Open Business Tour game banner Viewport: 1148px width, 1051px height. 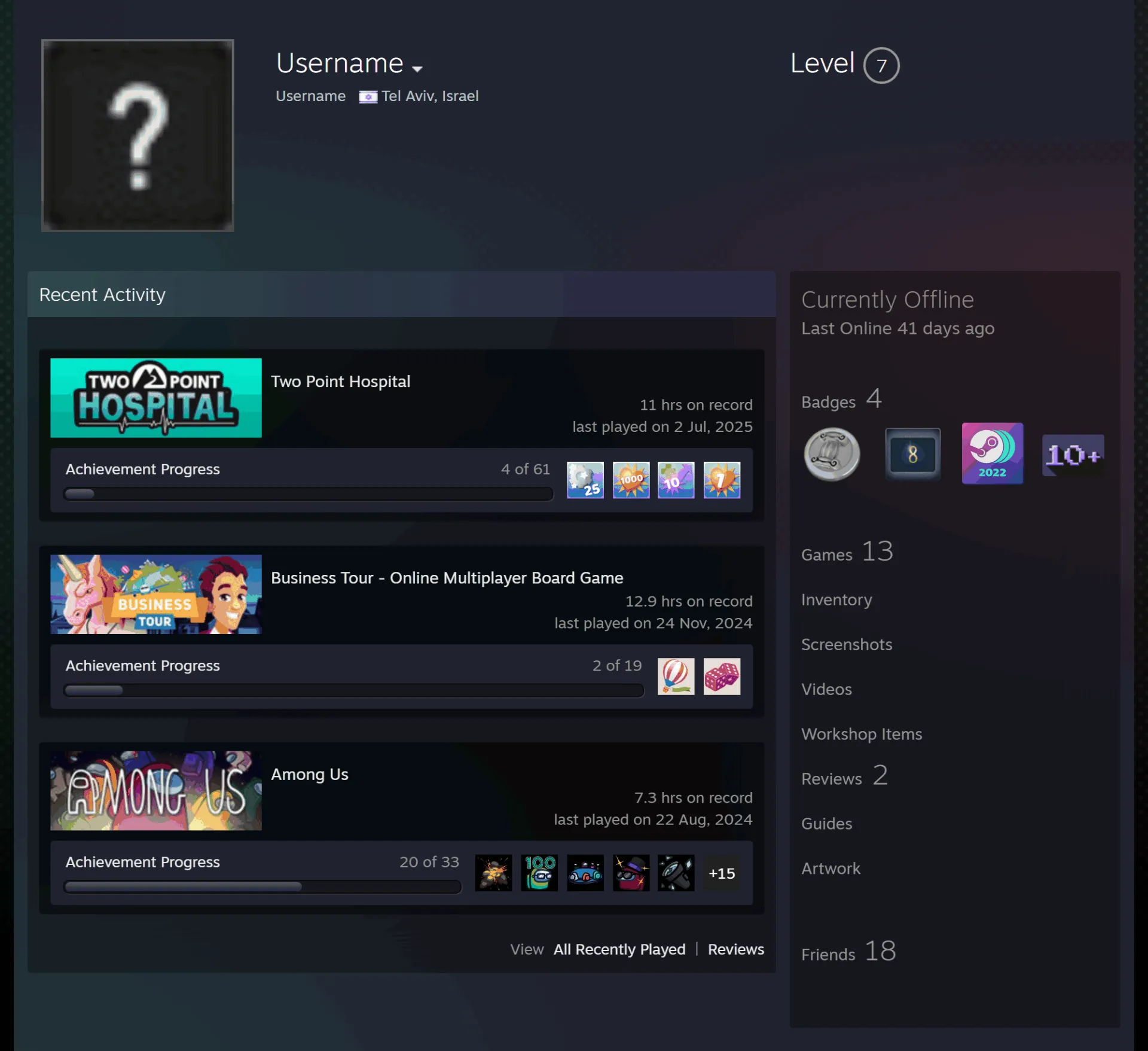tap(156, 594)
